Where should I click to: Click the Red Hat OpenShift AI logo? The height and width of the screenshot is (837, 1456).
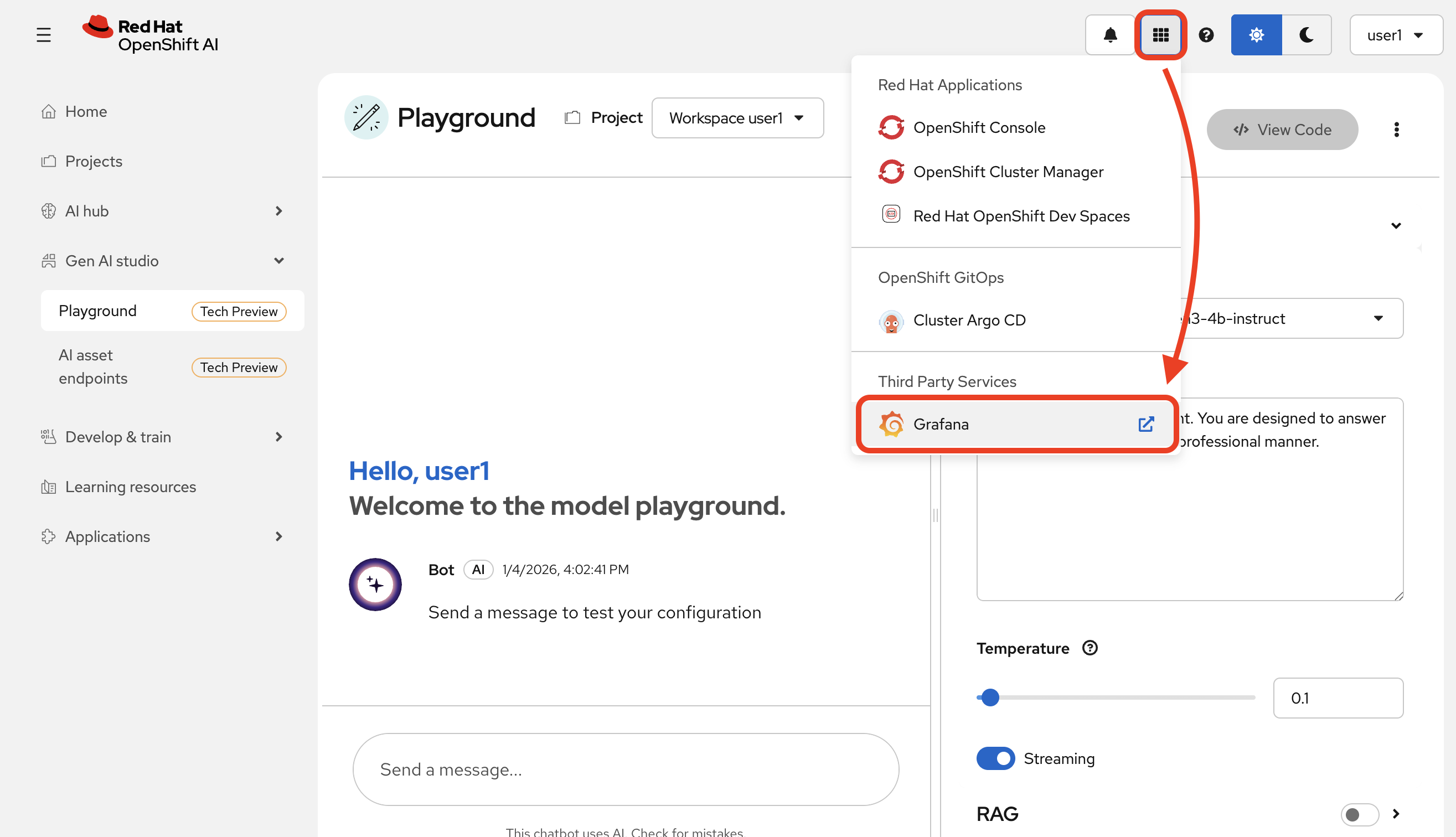click(150, 34)
